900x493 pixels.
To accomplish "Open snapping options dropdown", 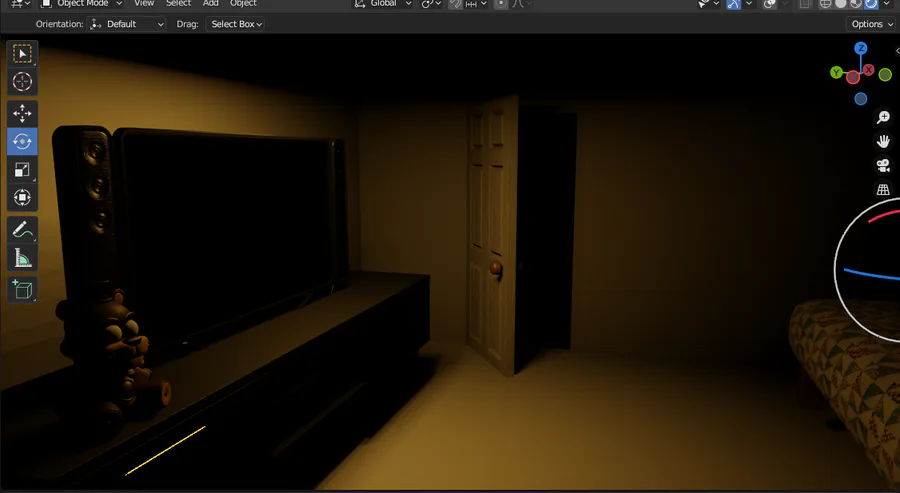I will point(476,4).
